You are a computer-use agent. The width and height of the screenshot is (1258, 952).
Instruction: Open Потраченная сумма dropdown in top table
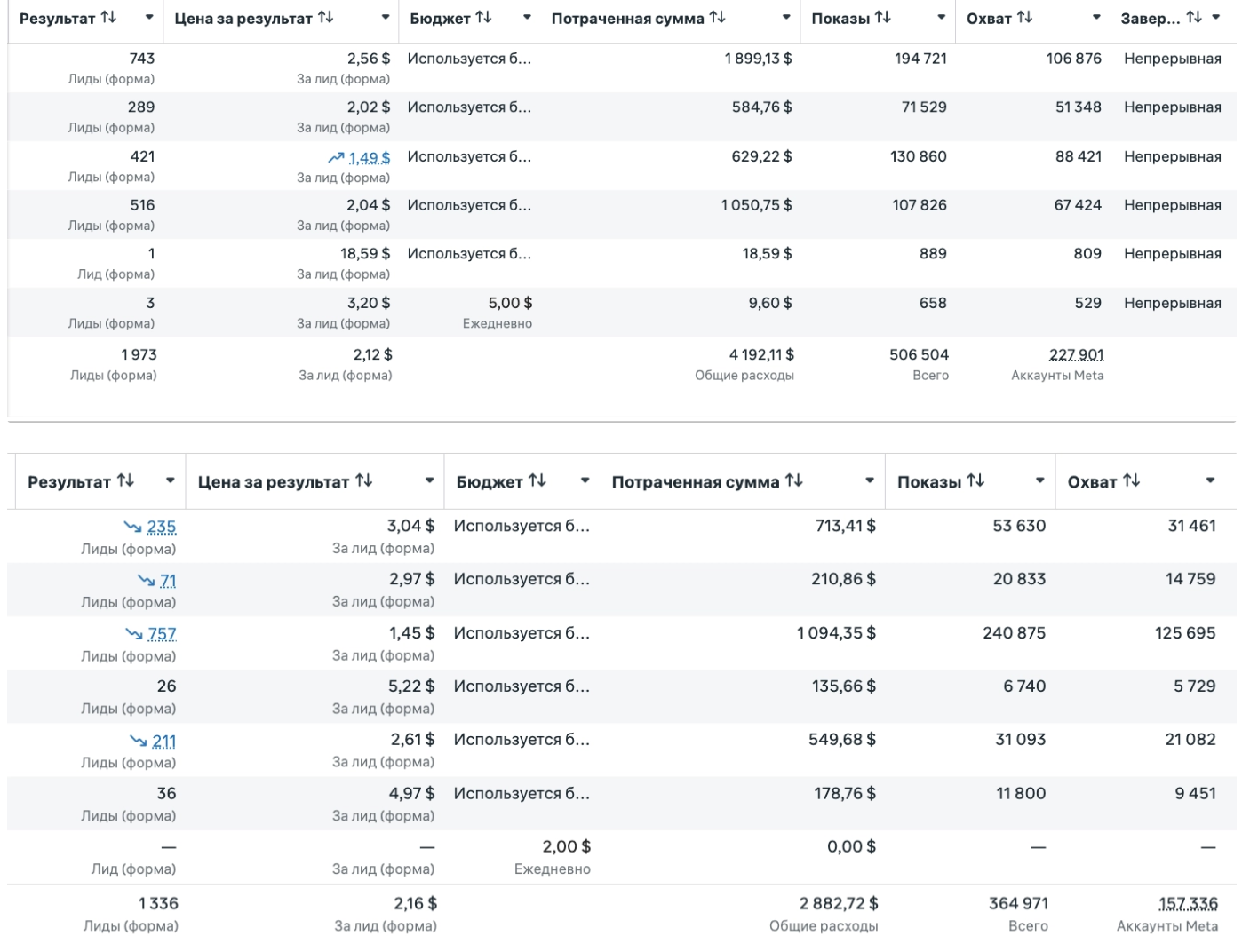pyautogui.click(x=786, y=18)
